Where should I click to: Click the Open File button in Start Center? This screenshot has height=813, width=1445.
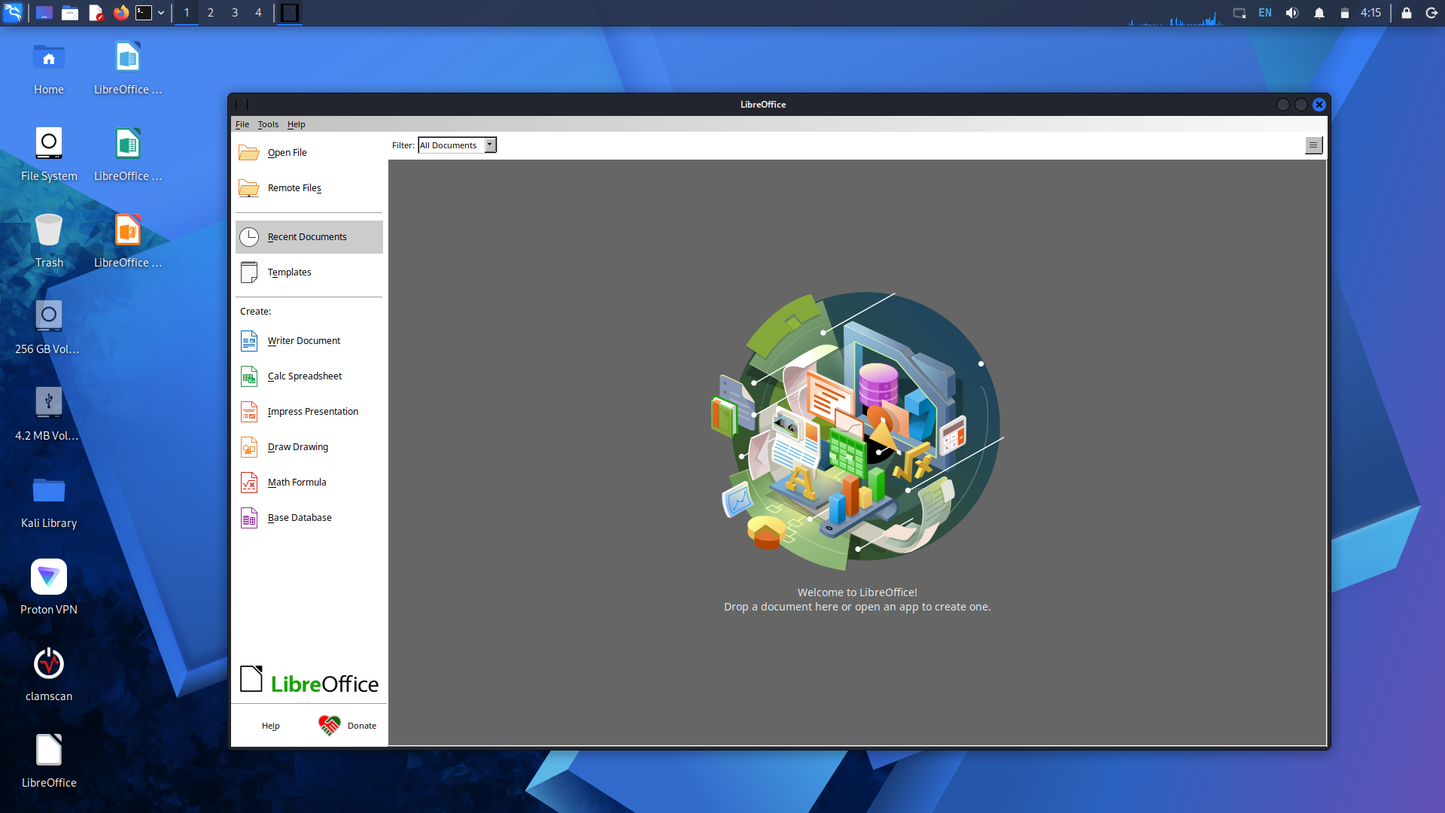(x=309, y=153)
